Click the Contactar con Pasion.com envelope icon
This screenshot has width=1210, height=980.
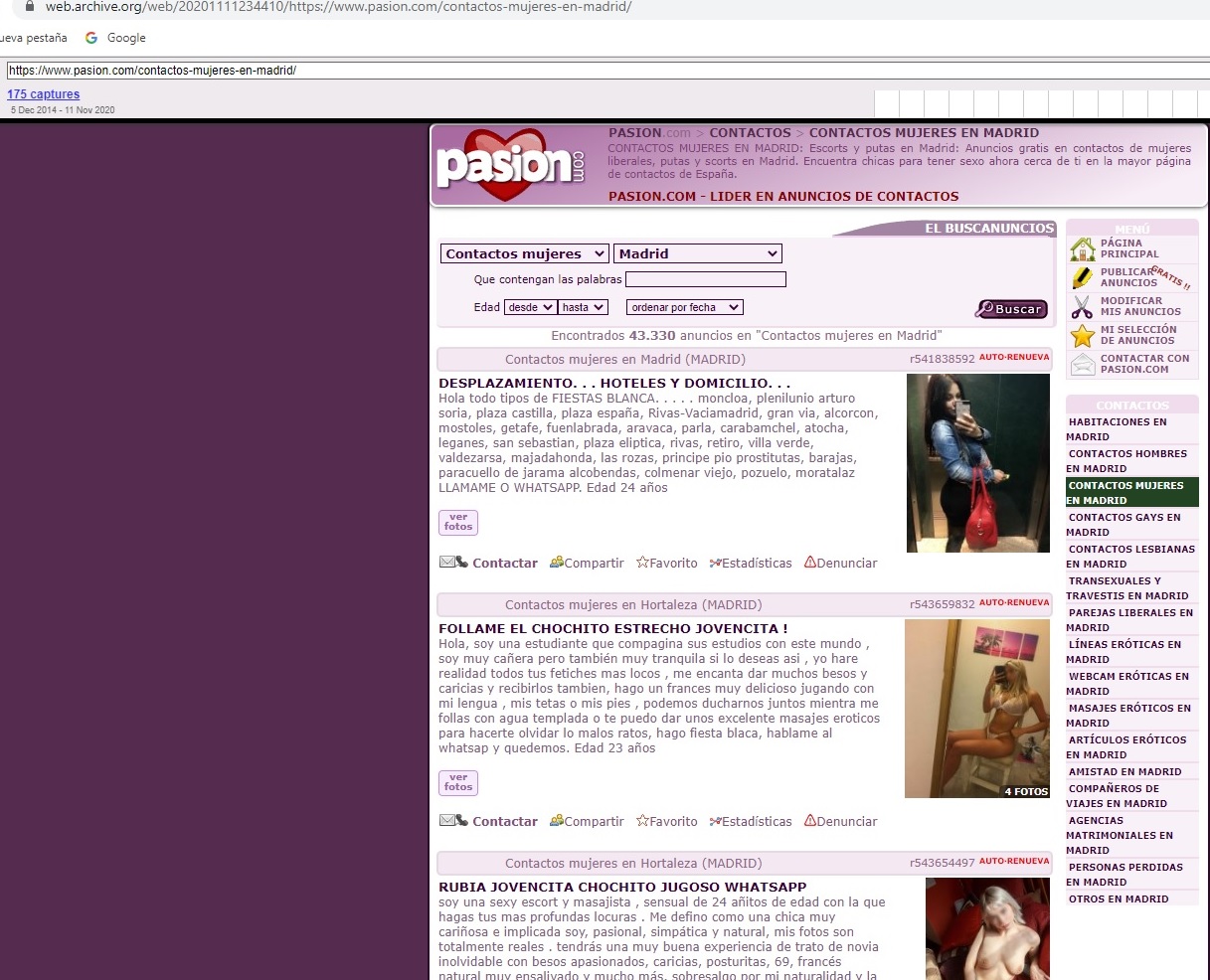(x=1083, y=364)
